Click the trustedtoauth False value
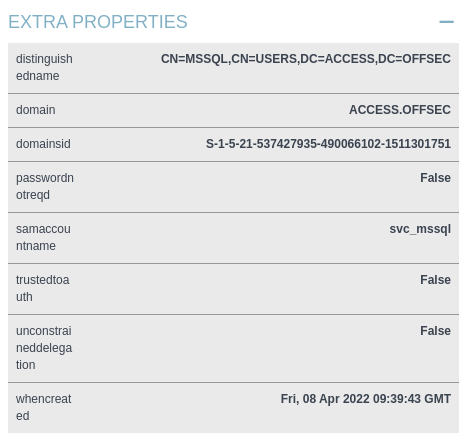Screen dimensions: 469x444 click(435, 280)
